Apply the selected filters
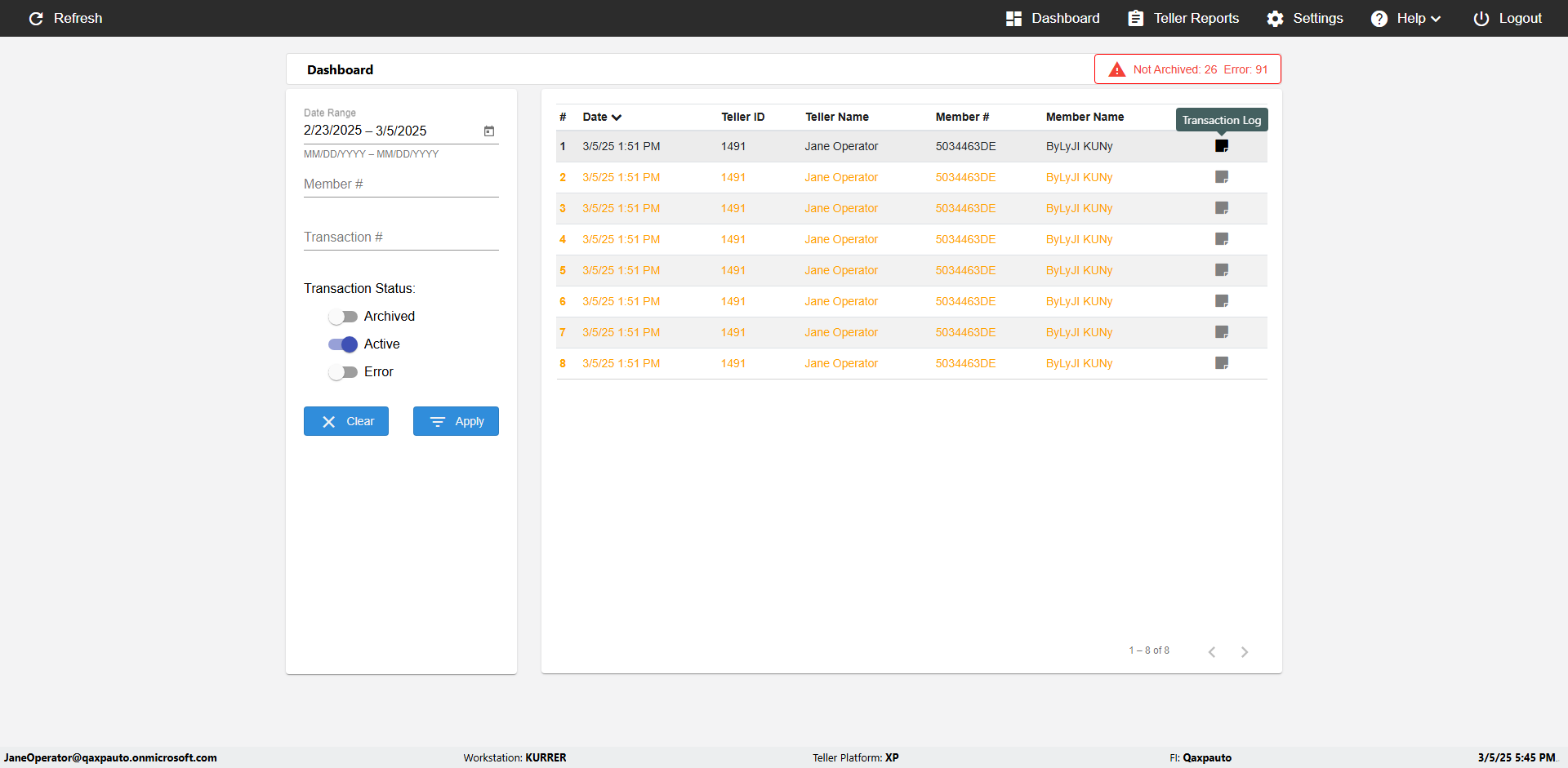This screenshot has width=1568, height=768. click(456, 421)
